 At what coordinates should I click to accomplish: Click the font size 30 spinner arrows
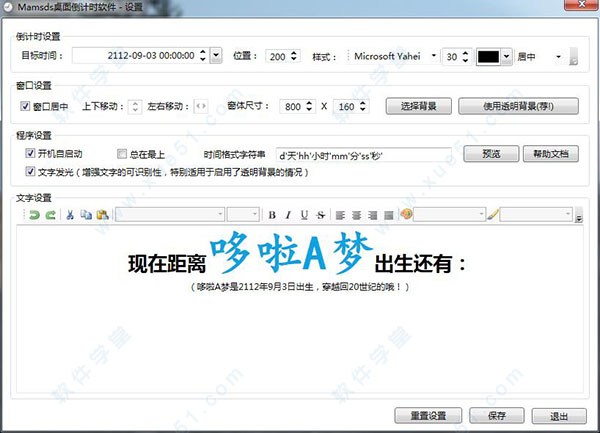pyautogui.click(x=465, y=57)
